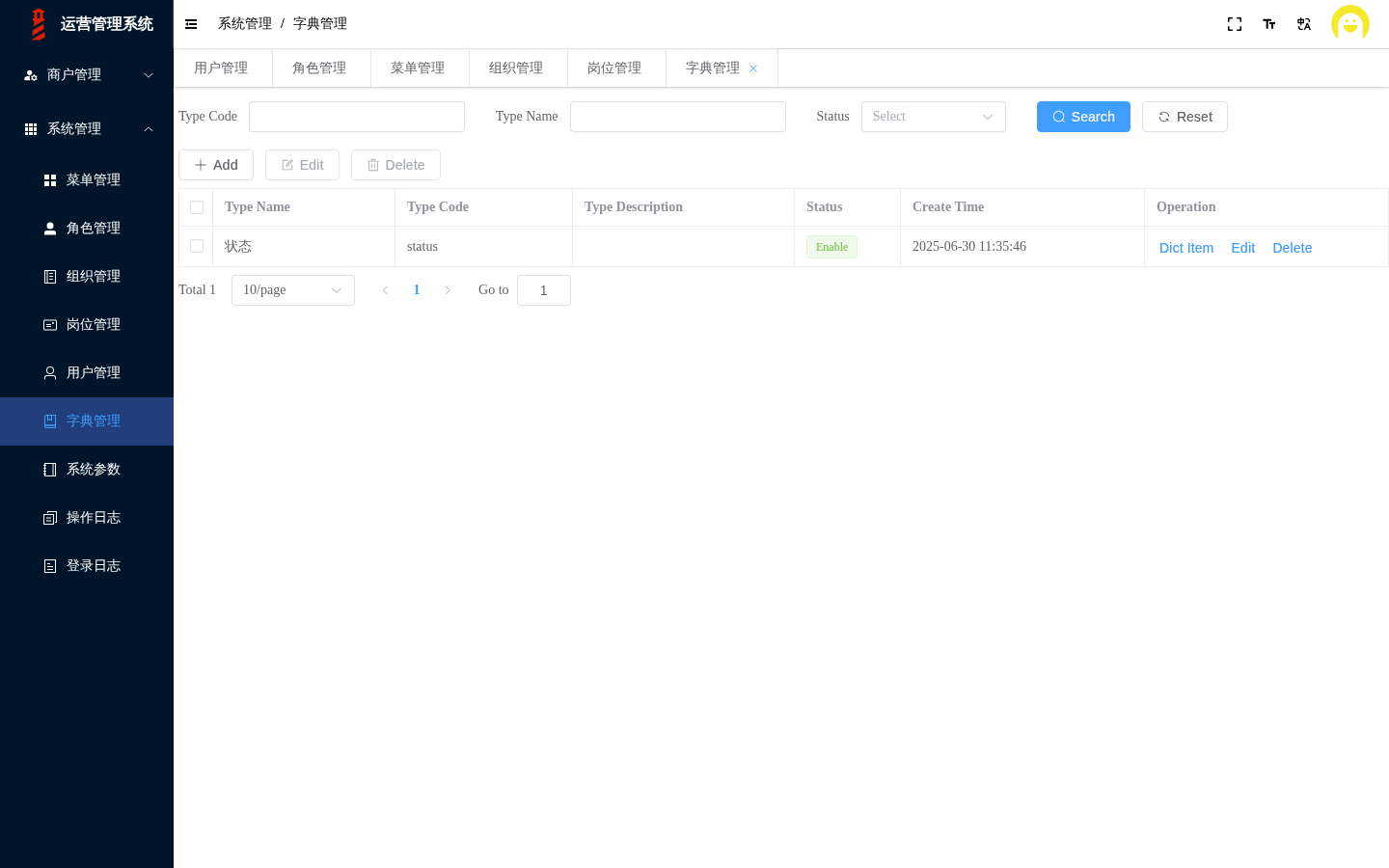Screen dimensions: 1389x868
Task: Click 系统管理 breadcrumb
Action: pyautogui.click(x=245, y=24)
